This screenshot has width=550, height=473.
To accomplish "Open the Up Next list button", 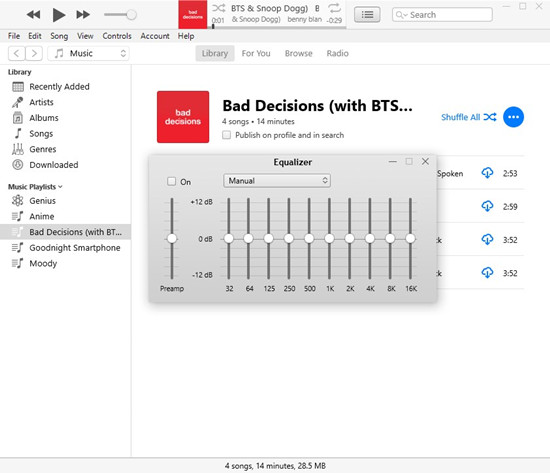I will 367,15.
